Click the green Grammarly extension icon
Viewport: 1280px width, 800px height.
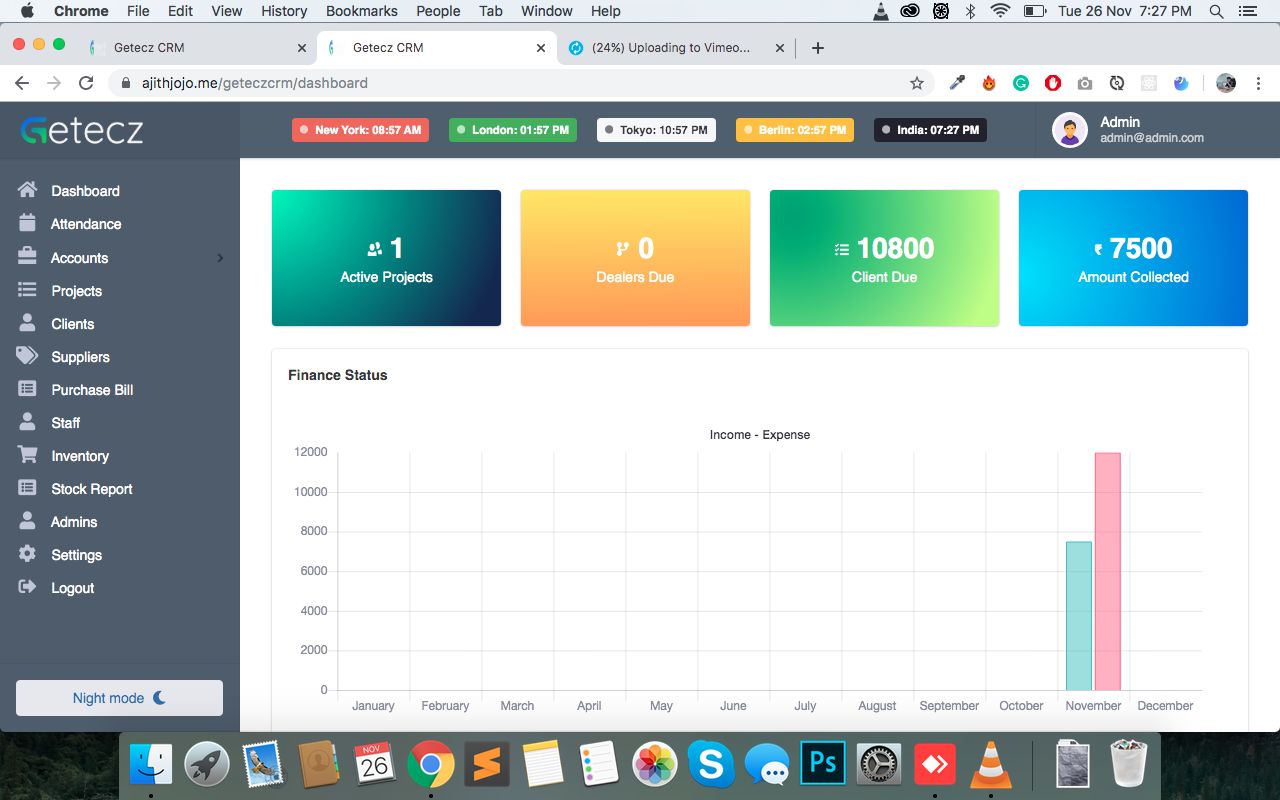(1021, 83)
